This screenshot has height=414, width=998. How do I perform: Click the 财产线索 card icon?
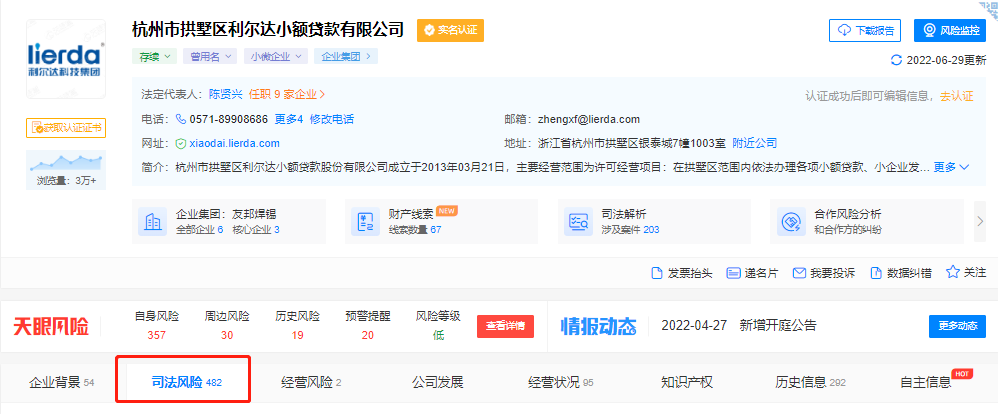[365, 222]
